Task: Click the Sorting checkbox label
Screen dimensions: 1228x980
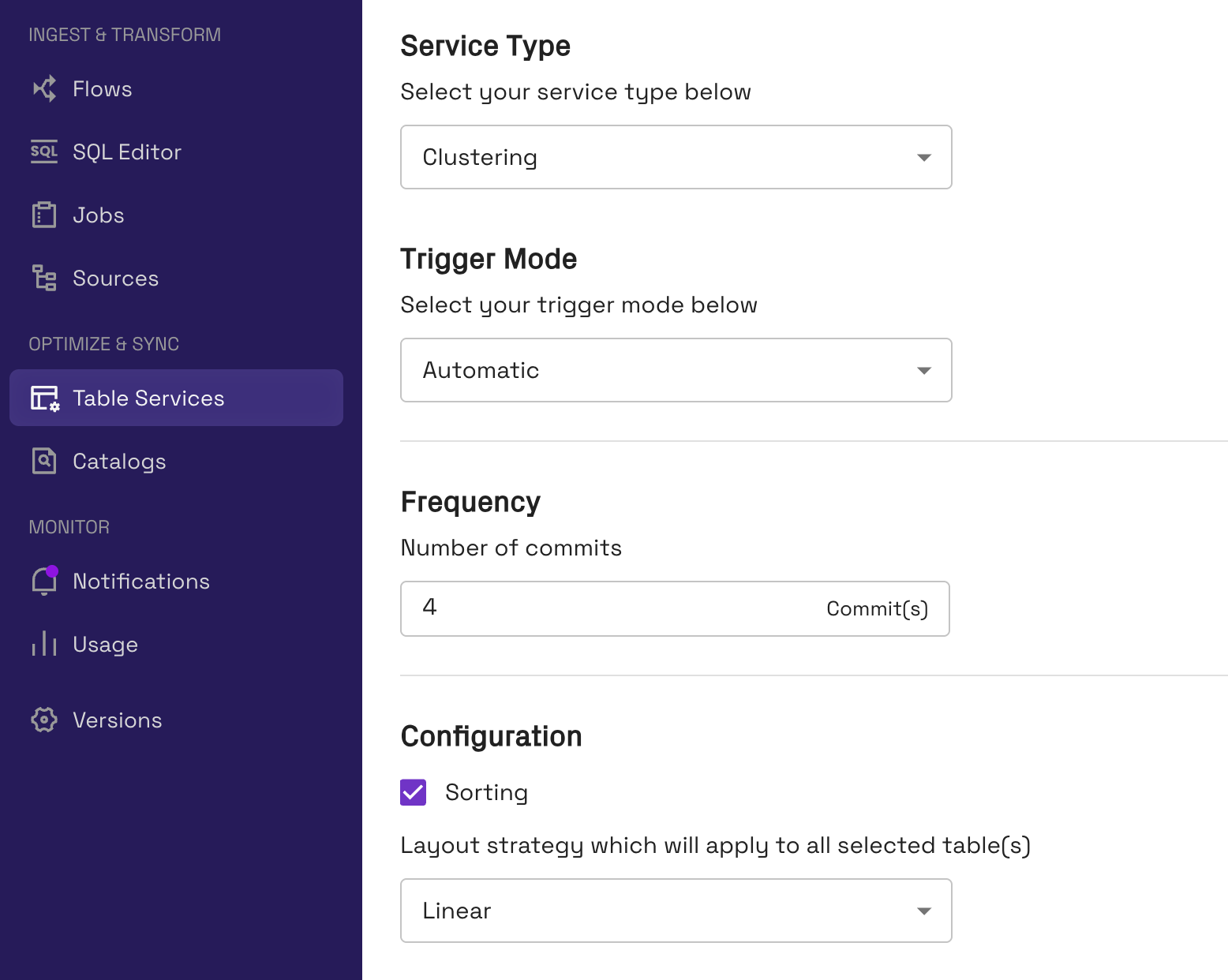Action: 486,792
